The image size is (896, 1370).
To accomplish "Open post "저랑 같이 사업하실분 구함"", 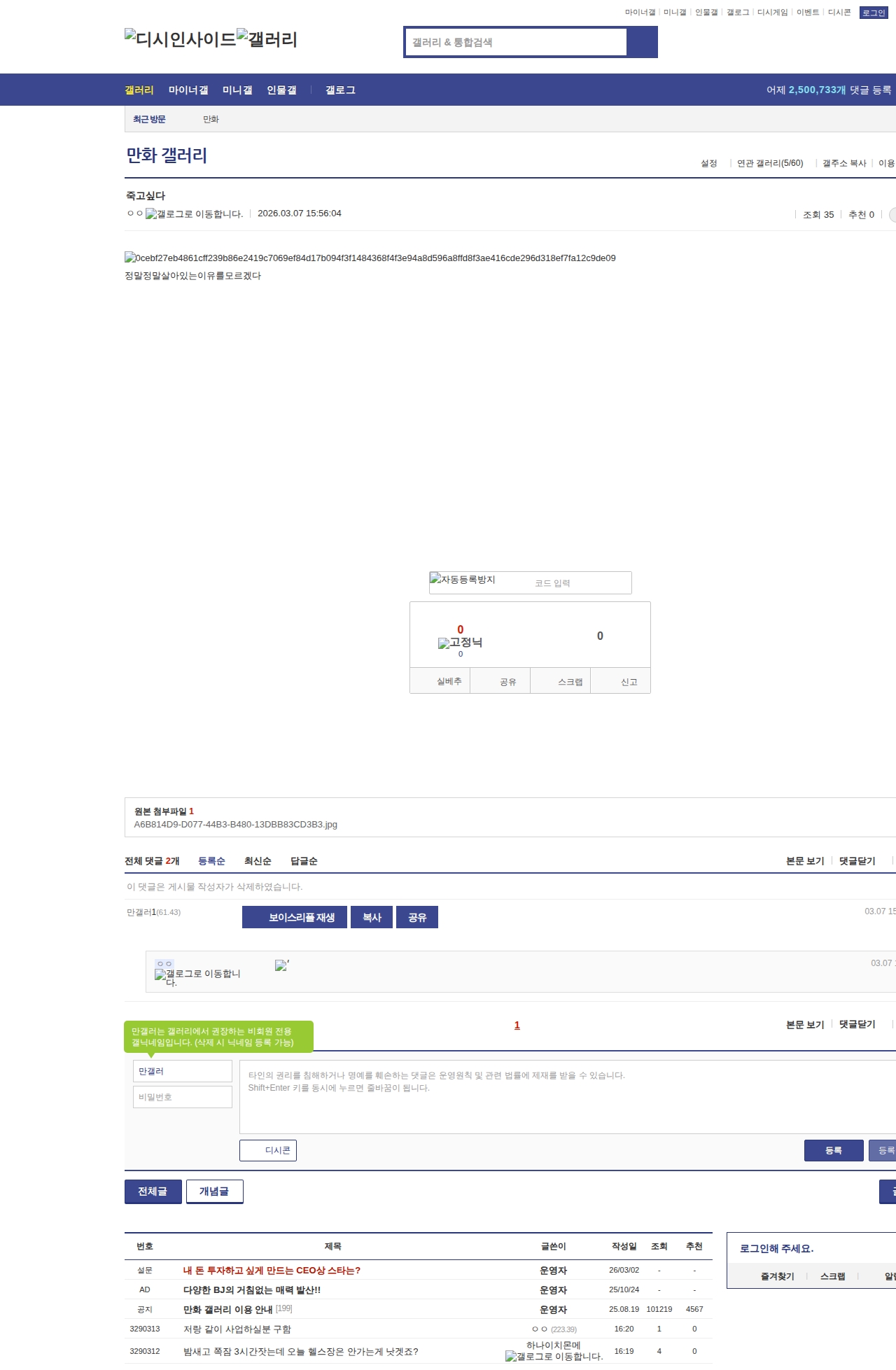I will click(237, 1329).
